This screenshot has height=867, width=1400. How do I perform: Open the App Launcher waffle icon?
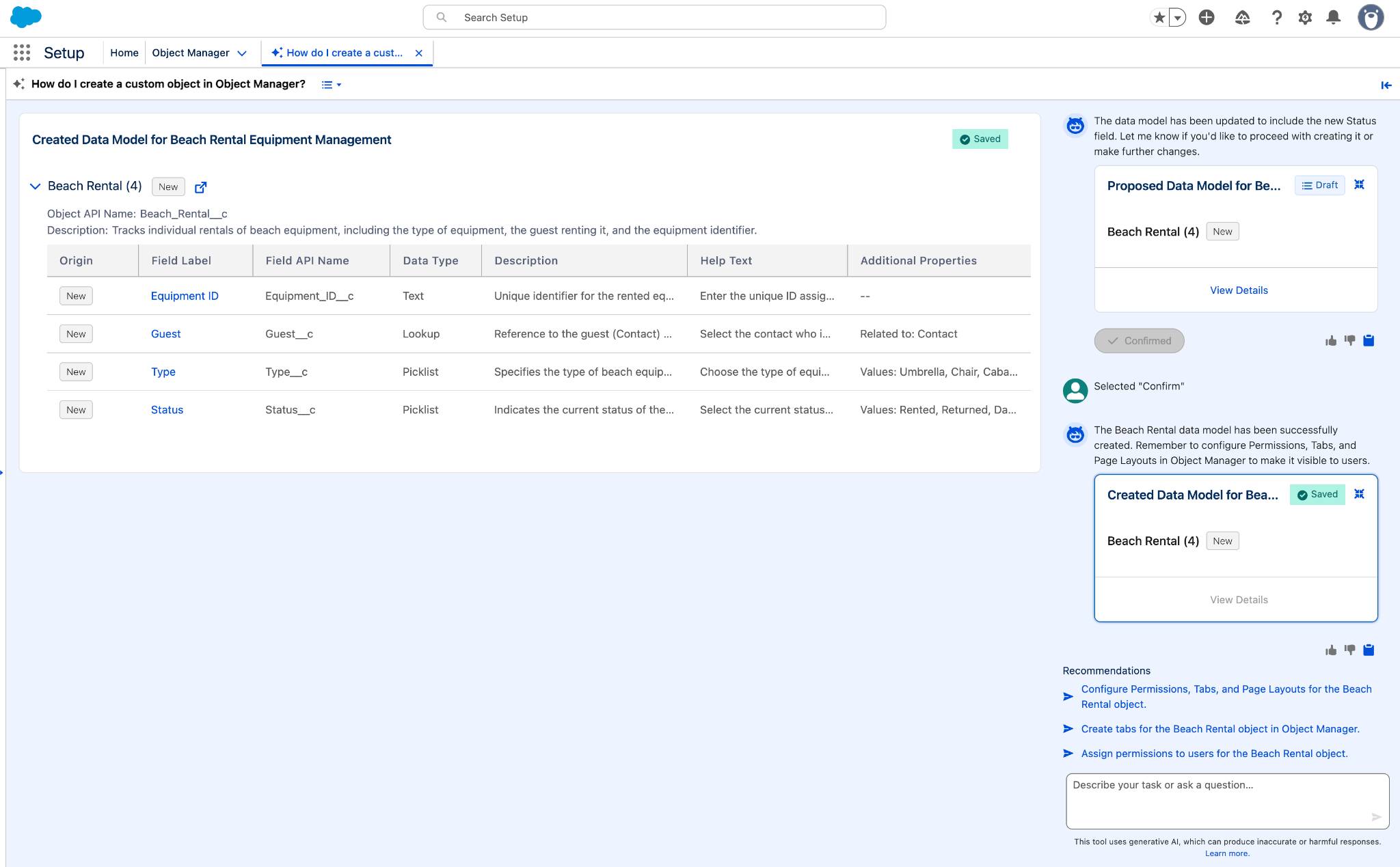21,51
